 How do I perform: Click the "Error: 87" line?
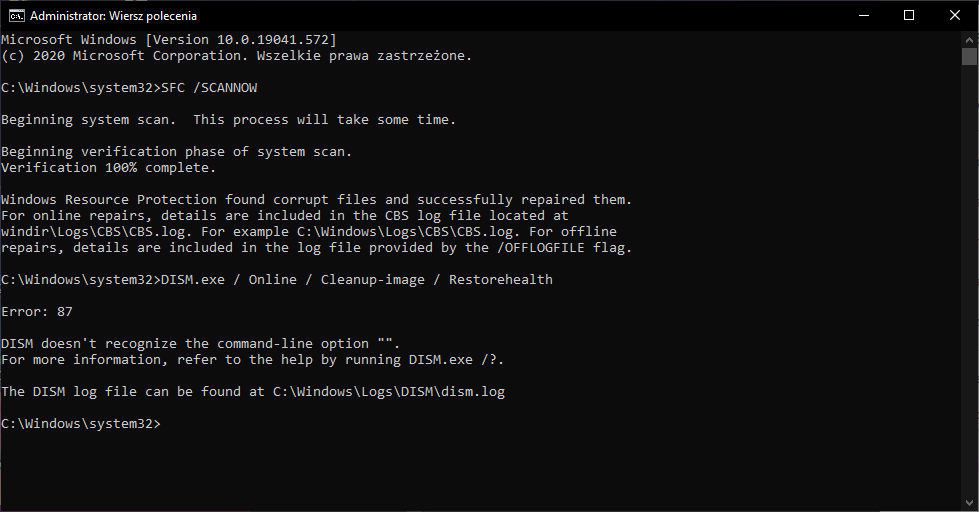pyautogui.click(x=37, y=312)
